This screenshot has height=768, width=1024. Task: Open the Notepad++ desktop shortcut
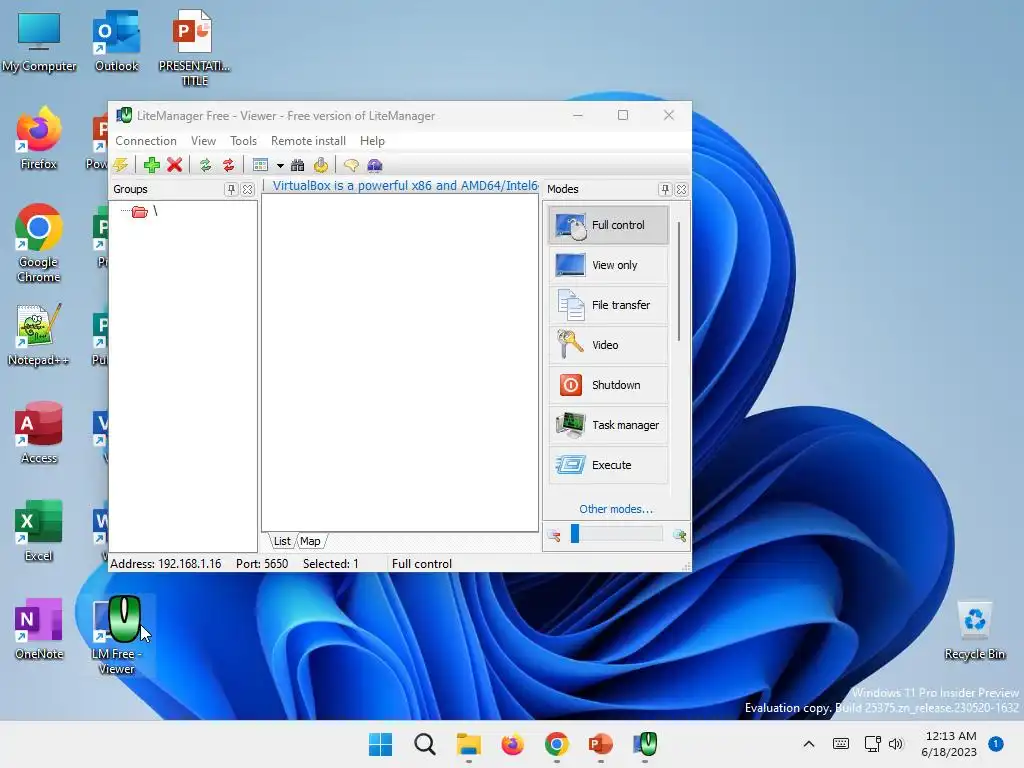click(39, 336)
